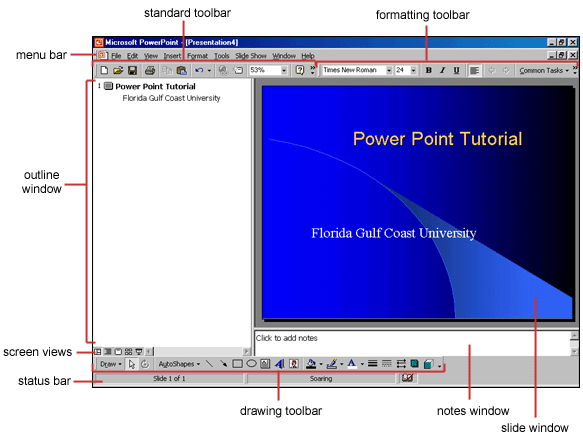This screenshot has height=437, width=583.
Task: Click the Promote left arrow icon
Action: pyautogui.click(x=492, y=70)
